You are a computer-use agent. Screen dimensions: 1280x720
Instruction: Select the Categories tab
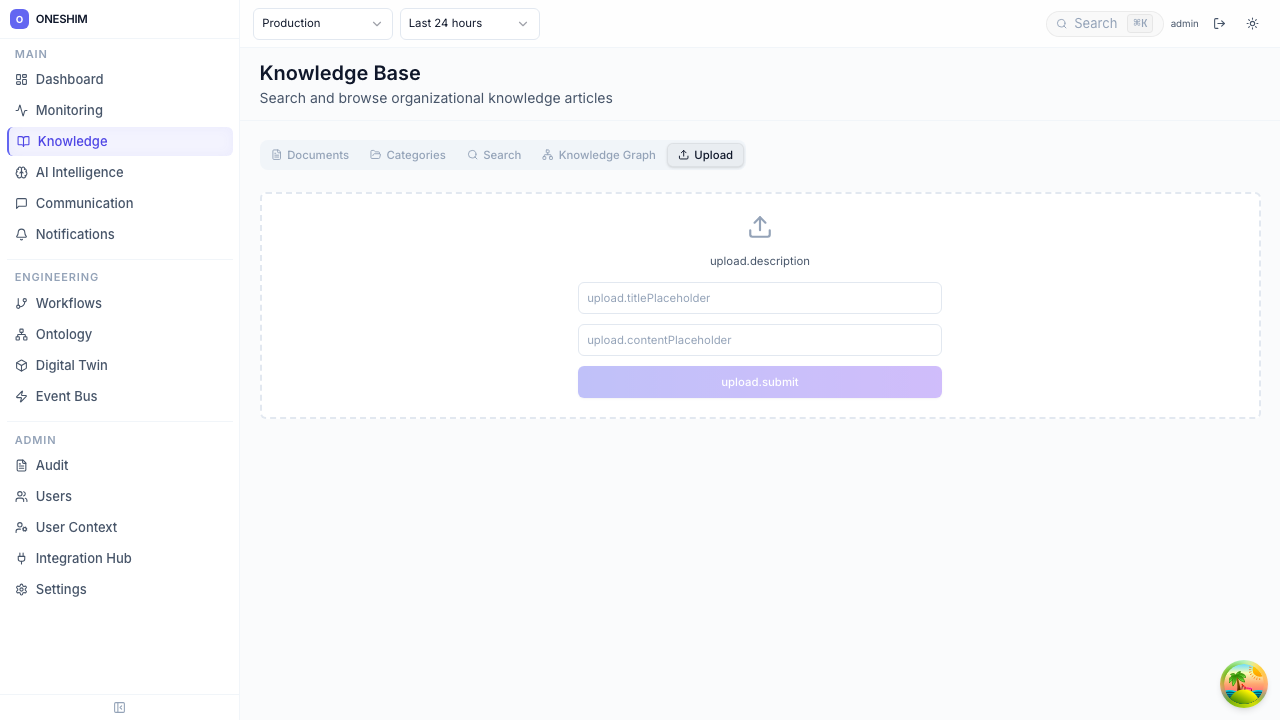tap(407, 155)
